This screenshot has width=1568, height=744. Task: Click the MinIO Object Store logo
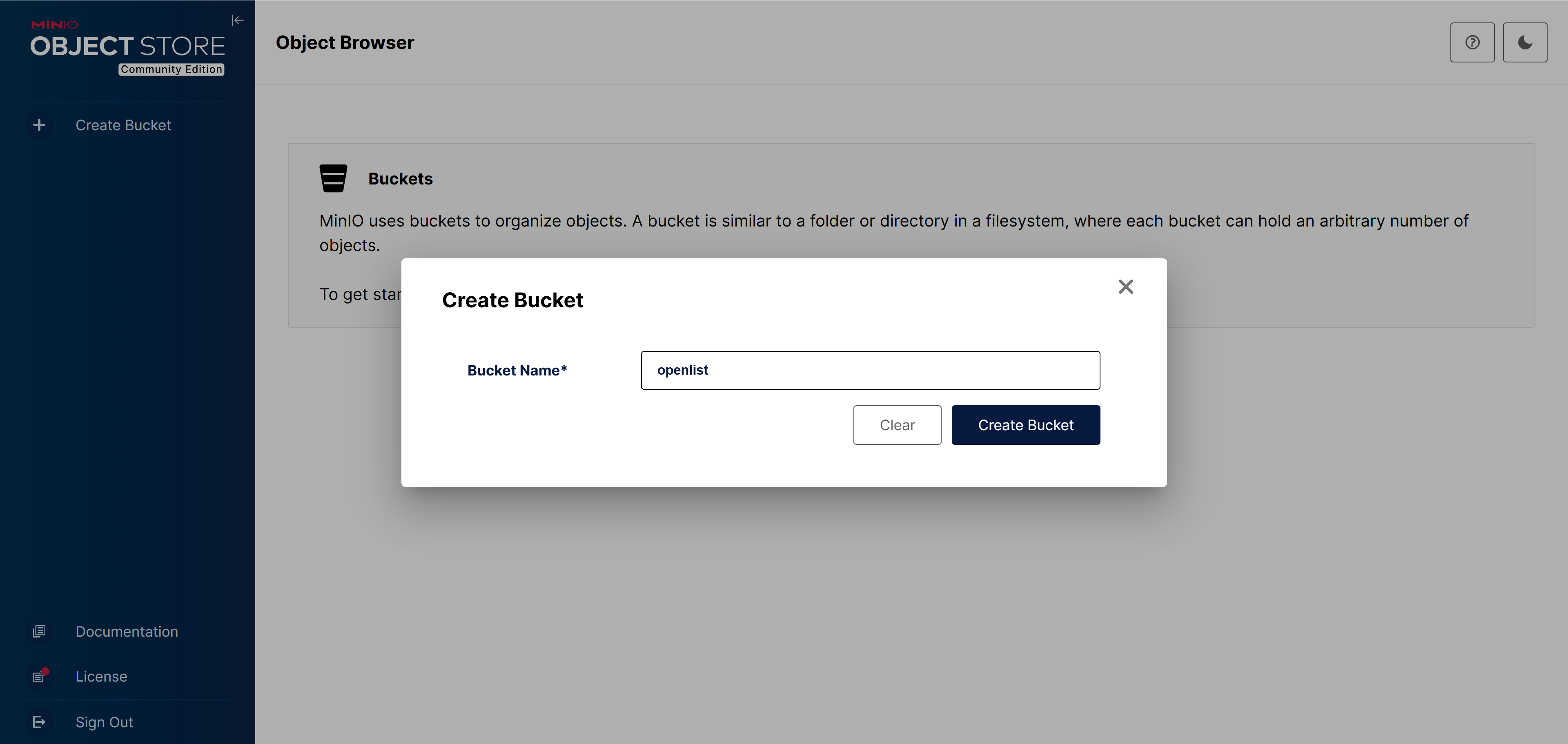128,47
